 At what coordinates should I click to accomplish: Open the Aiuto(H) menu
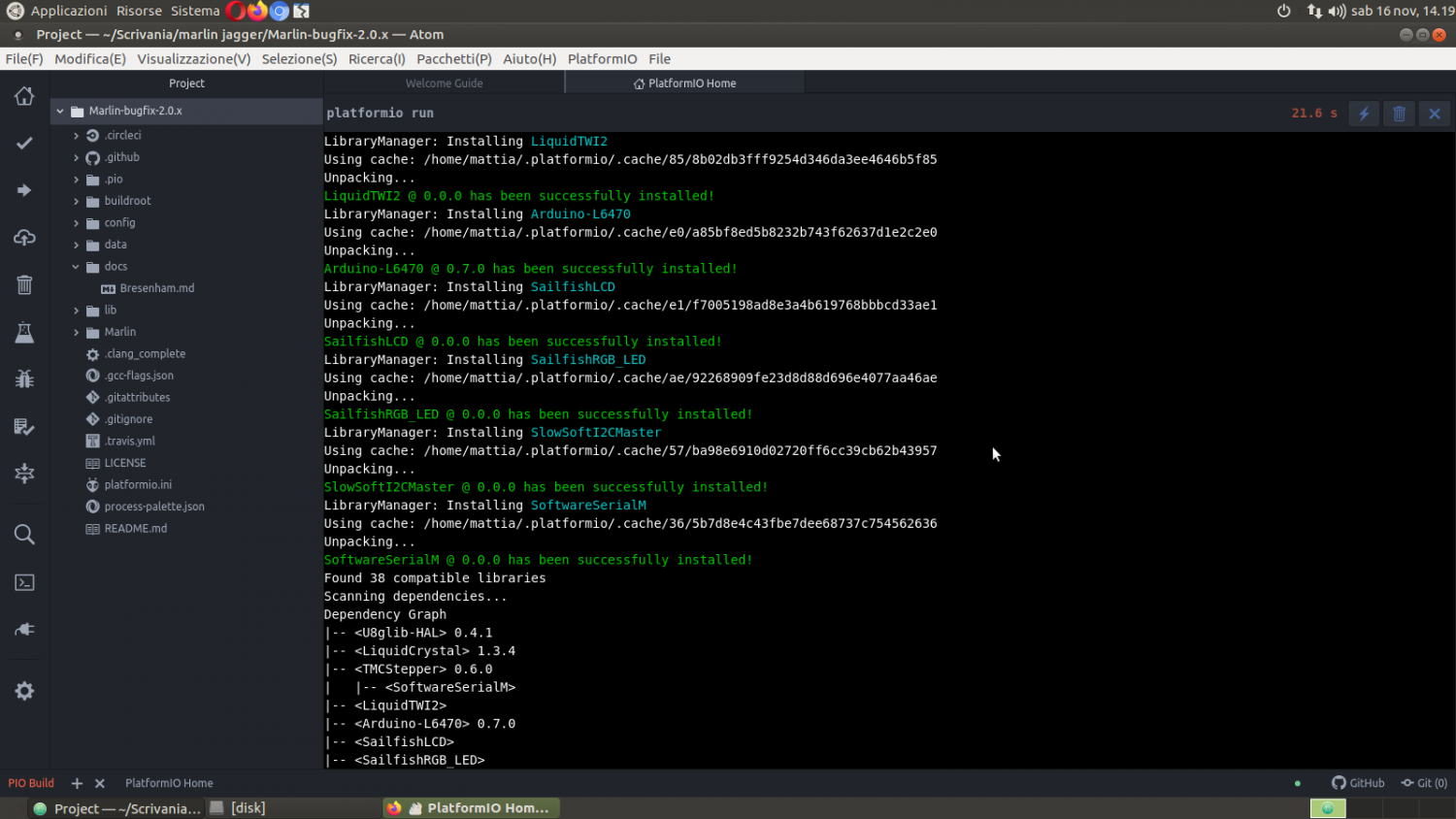pos(530,59)
